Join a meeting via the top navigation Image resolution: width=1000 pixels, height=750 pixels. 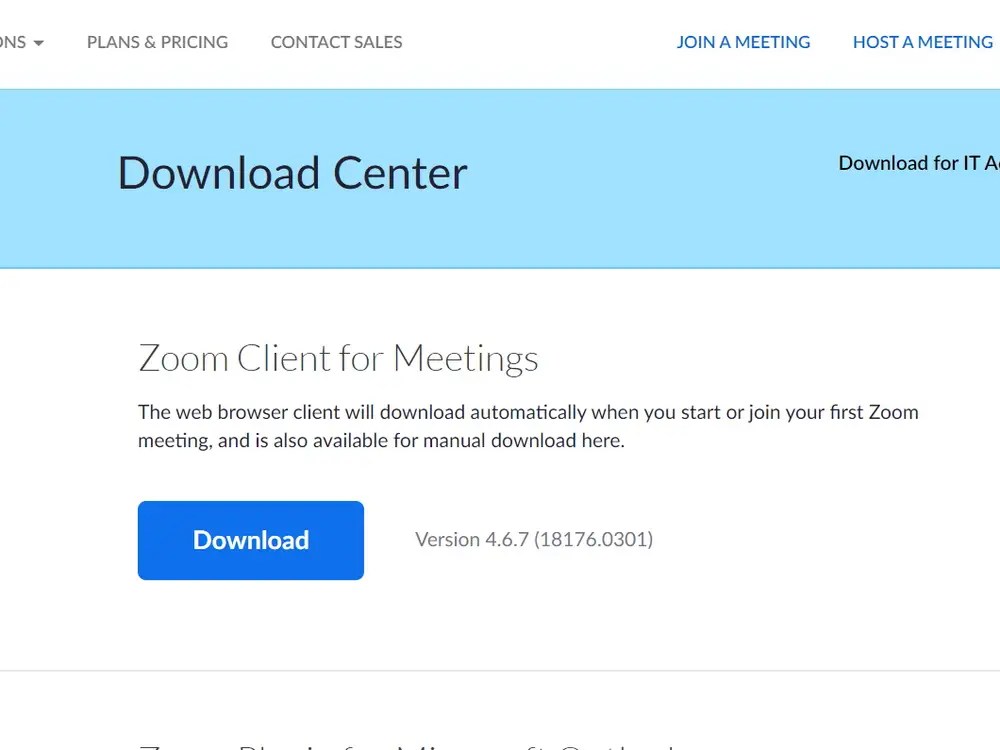click(x=743, y=42)
